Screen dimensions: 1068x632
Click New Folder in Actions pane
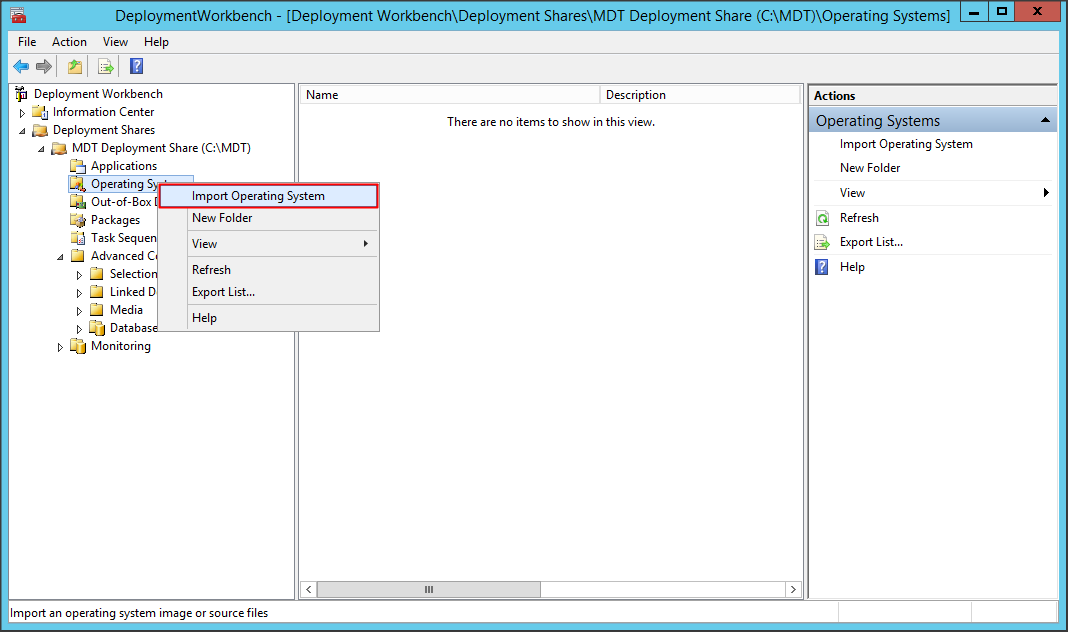[x=869, y=168]
